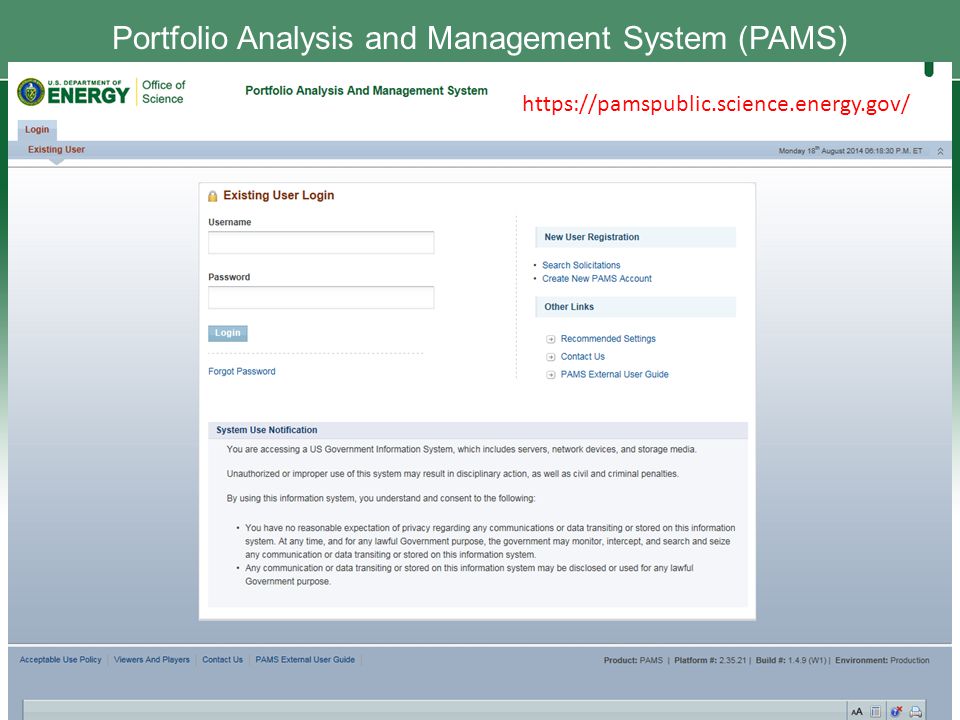Open the Recommended Settings link

pos(608,339)
